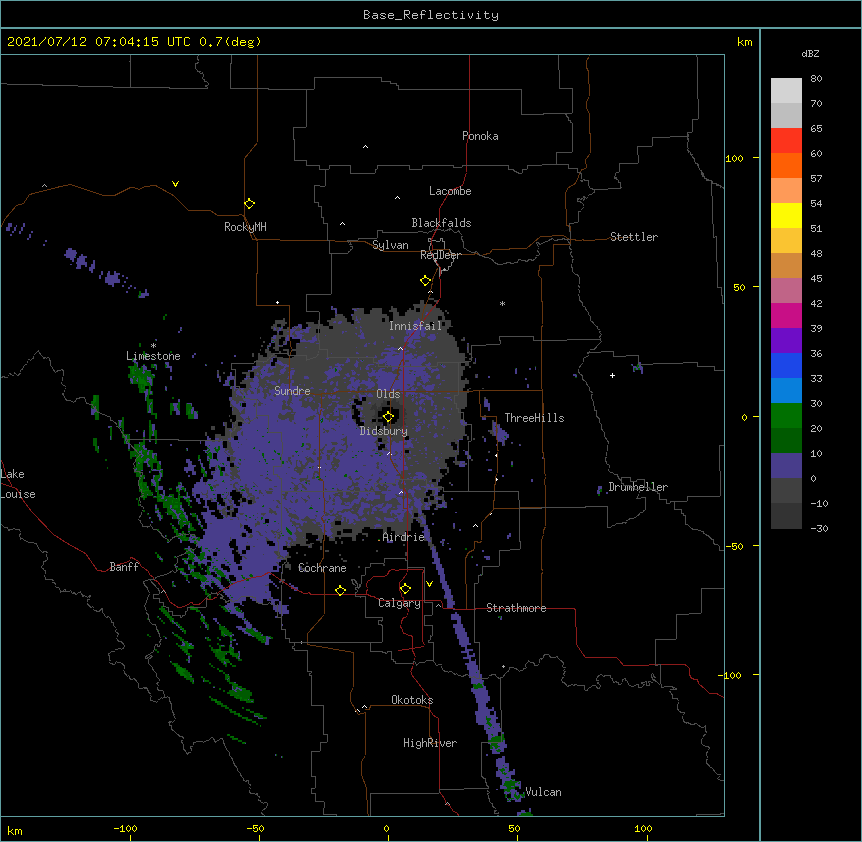This screenshot has height=842, width=862.
Task: Click the Ponoka city label
Action: 480,136
